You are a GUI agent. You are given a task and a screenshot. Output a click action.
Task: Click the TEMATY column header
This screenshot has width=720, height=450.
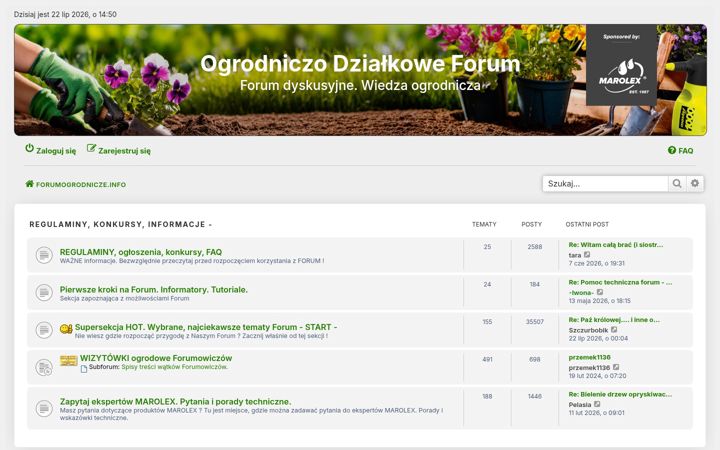point(484,225)
